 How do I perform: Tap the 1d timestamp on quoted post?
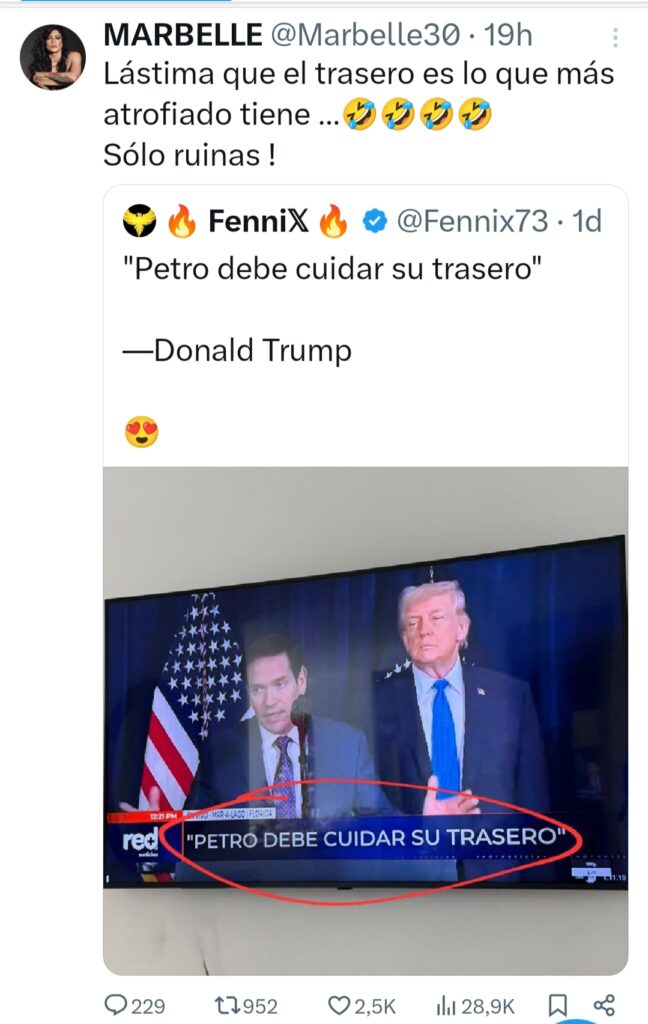click(x=586, y=222)
